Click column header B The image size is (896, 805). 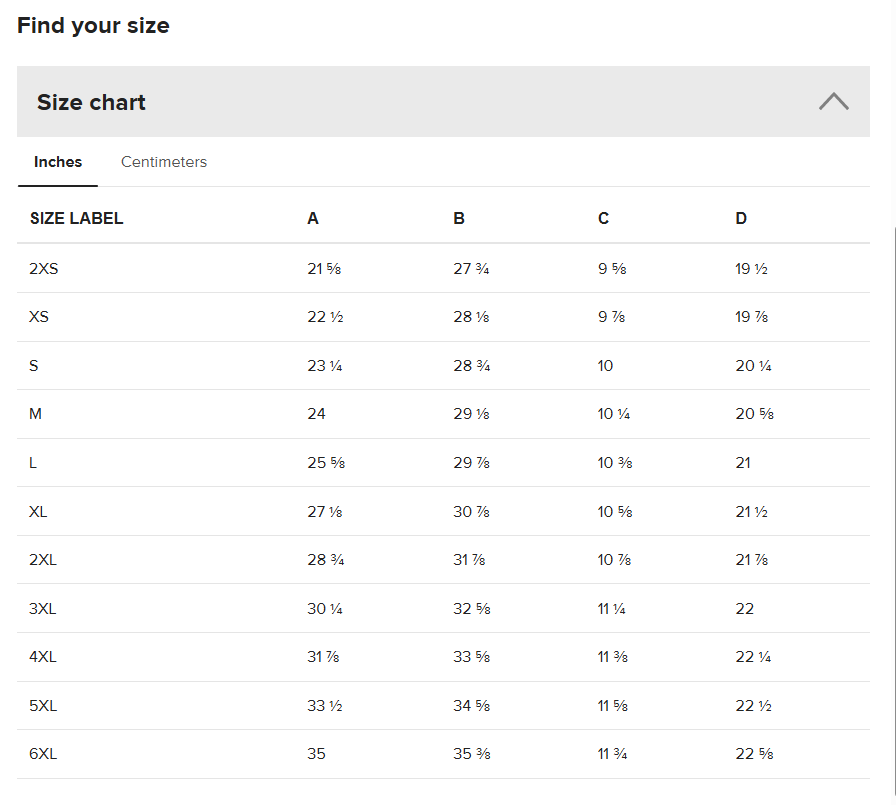(459, 218)
